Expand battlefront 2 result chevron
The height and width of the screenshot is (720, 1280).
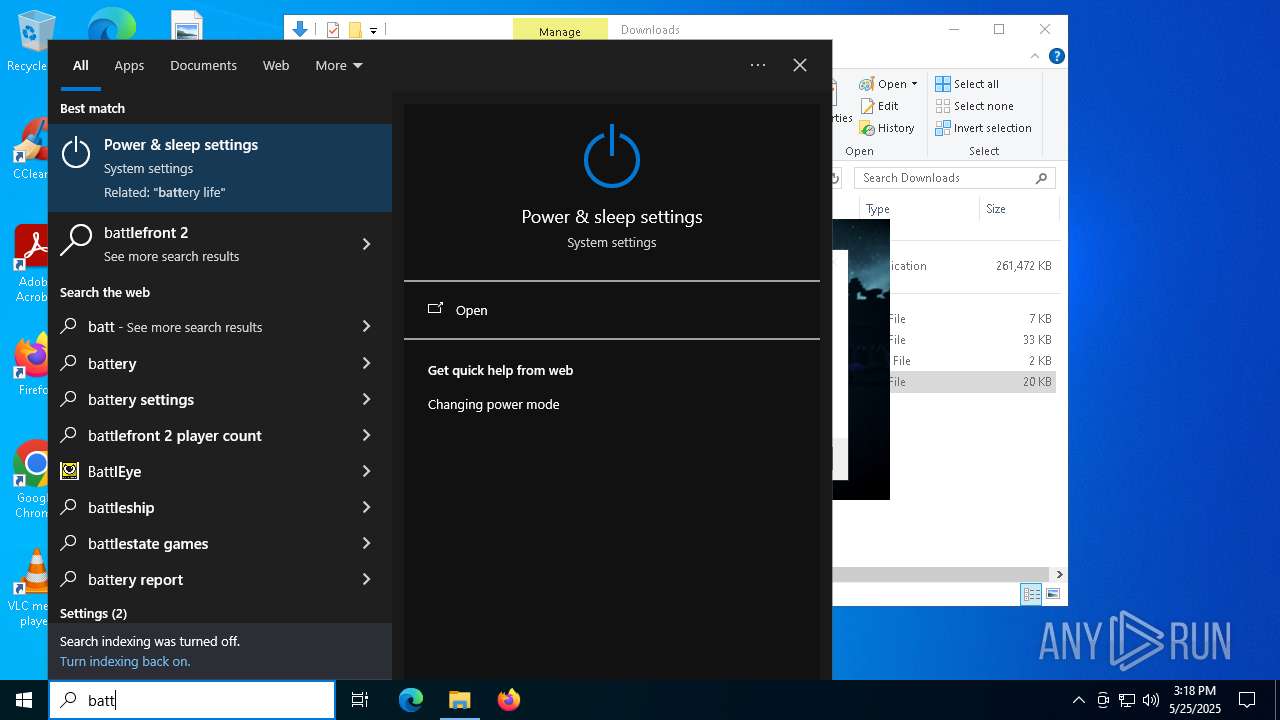coord(366,244)
